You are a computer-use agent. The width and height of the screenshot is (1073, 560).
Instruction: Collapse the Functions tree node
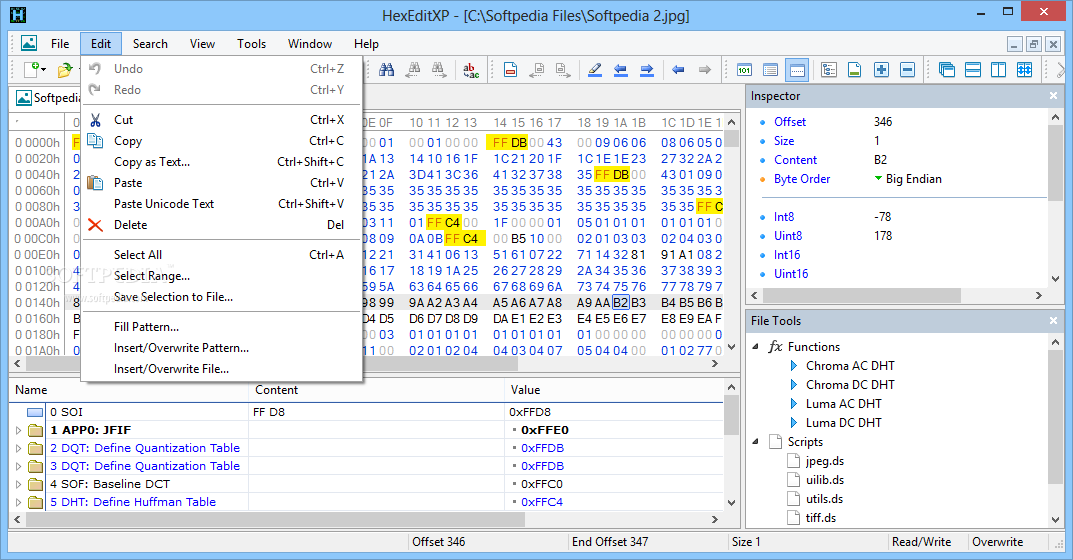click(755, 346)
